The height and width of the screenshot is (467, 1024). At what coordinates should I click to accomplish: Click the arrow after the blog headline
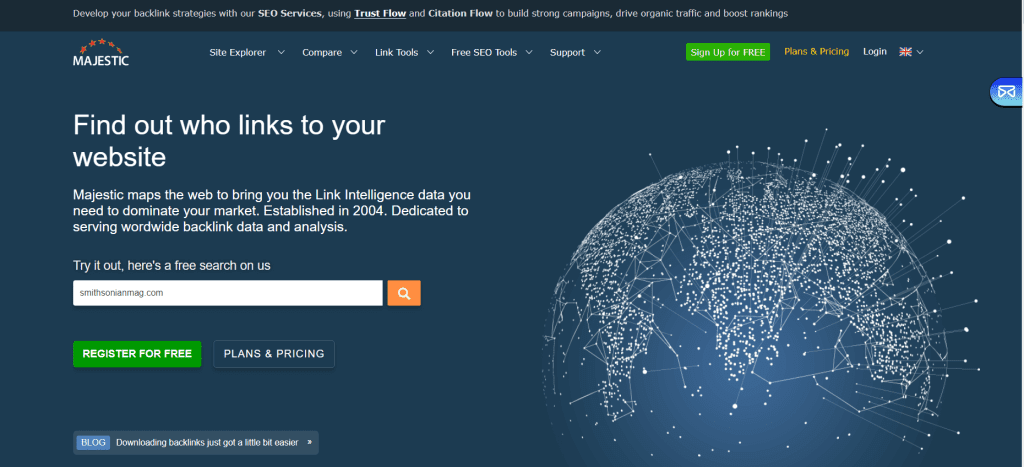pyautogui.click(x=310, y=442)
